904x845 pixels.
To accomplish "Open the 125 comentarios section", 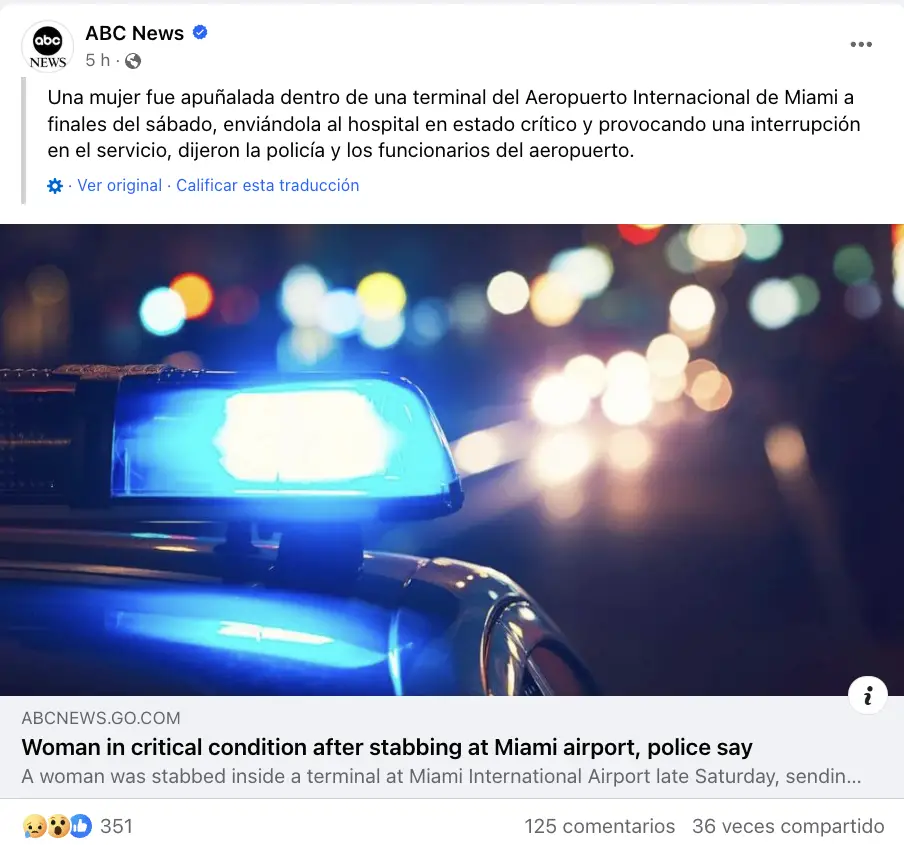I will 600,826.
